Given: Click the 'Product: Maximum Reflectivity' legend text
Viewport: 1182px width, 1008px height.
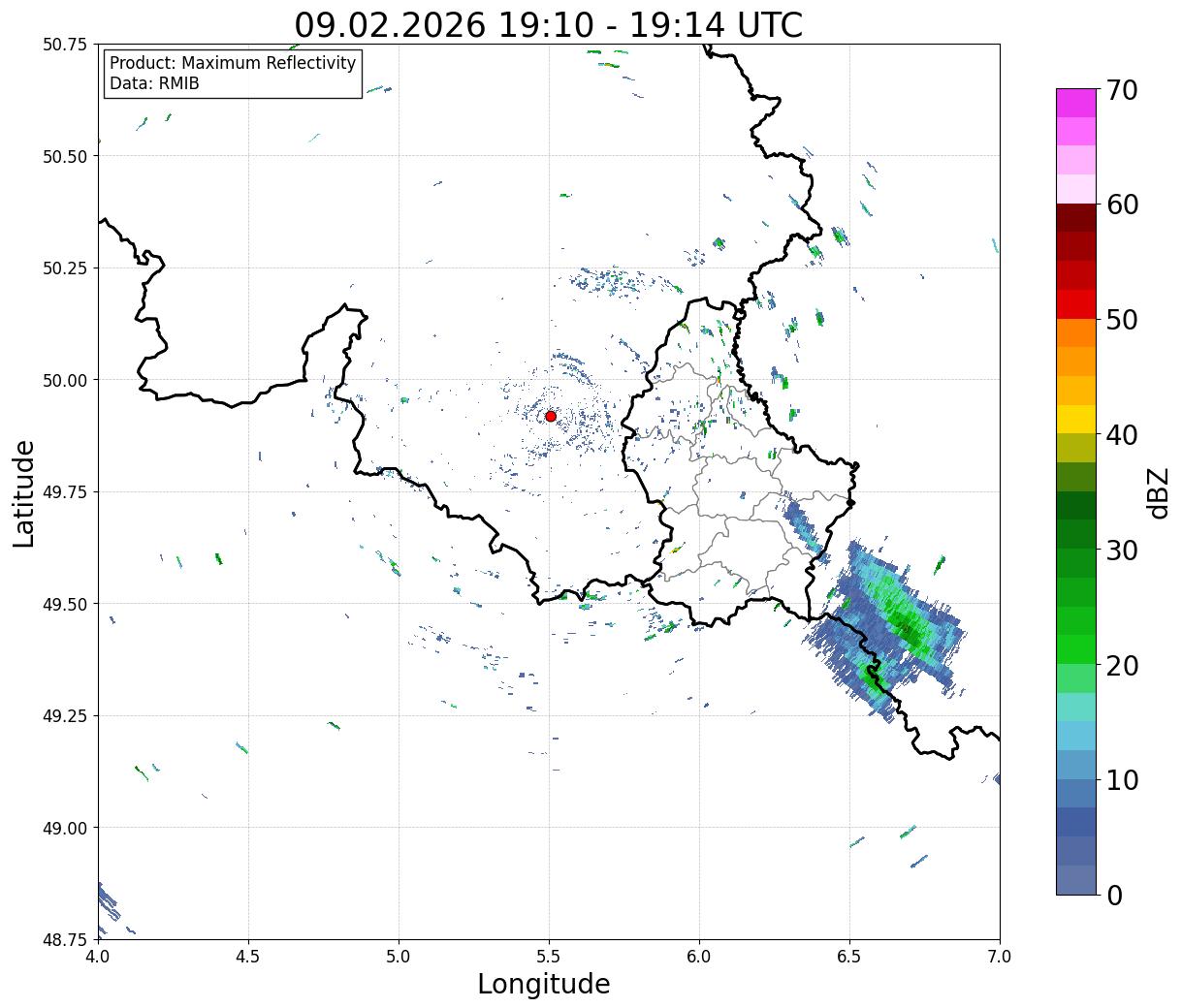Looking at the screenshot, I should [x=233, y=63].
